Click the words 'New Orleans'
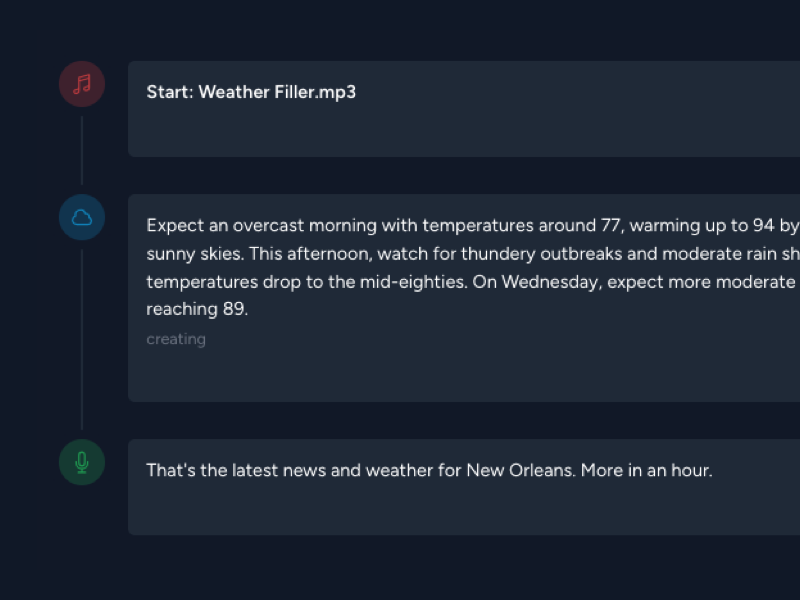 [519, 470]
